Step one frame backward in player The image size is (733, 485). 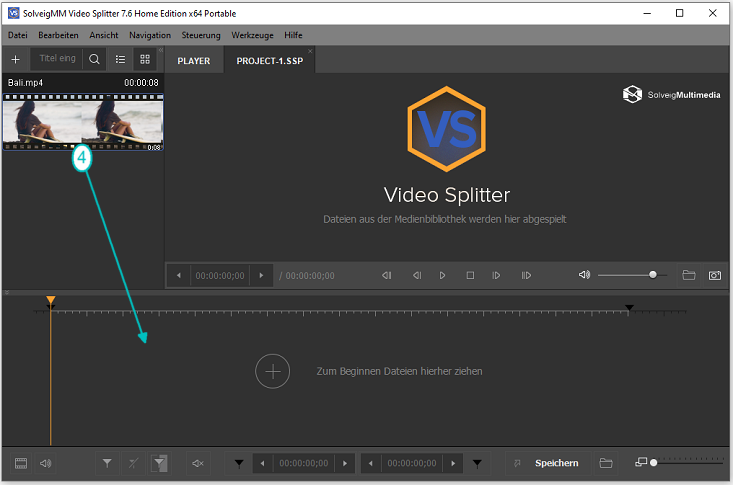[x=417, y=275]
